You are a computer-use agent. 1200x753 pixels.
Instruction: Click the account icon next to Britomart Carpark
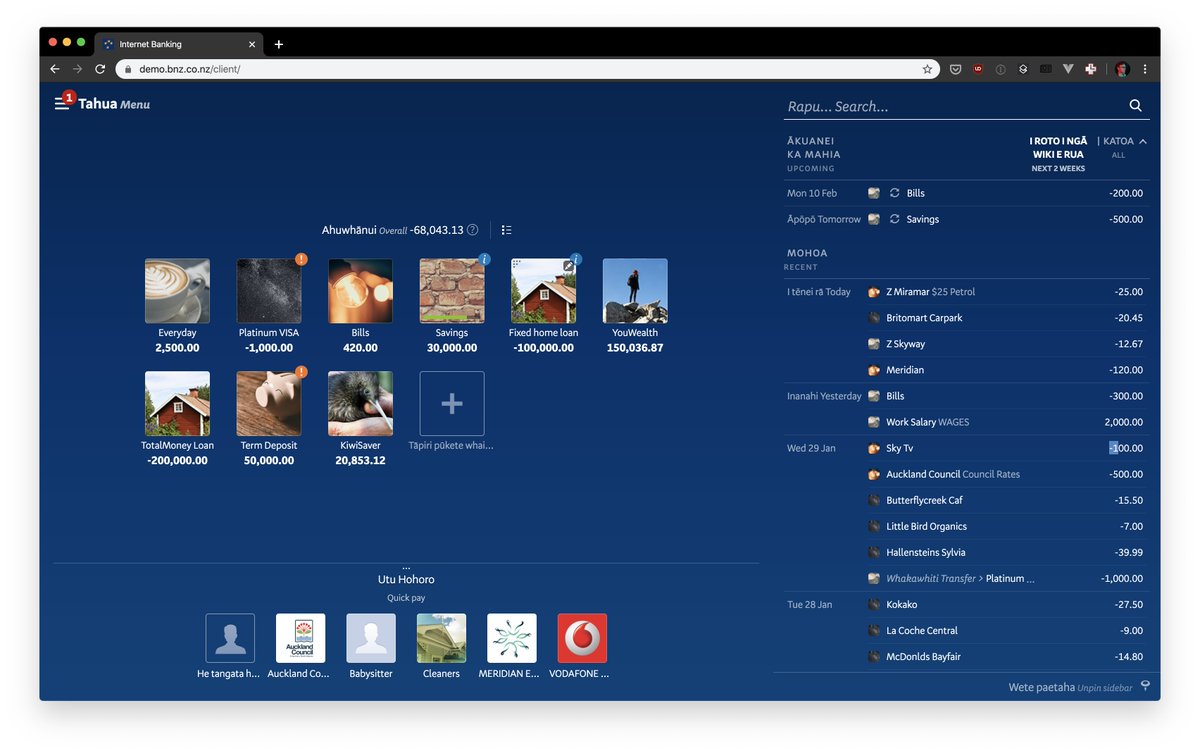[x=874, y=318]
